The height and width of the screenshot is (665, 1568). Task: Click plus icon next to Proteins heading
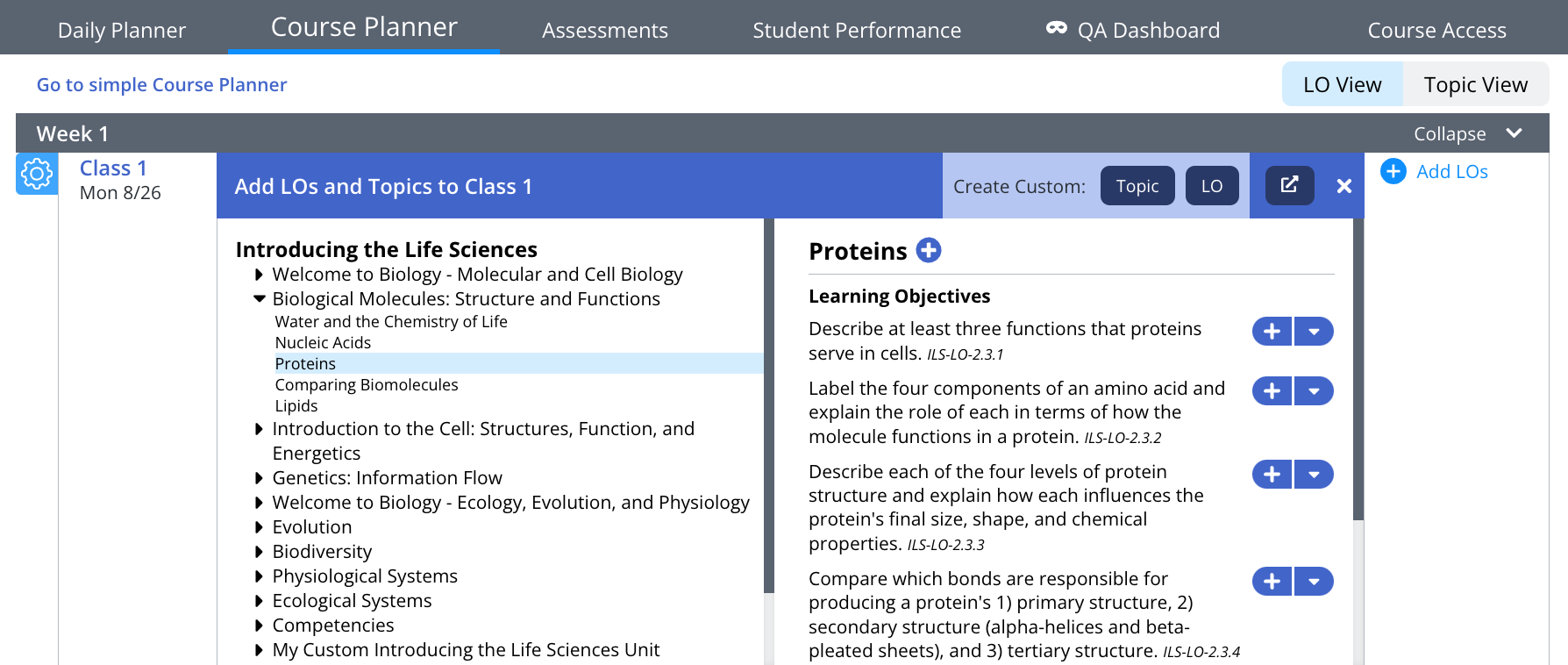click(x=928, y=251)
